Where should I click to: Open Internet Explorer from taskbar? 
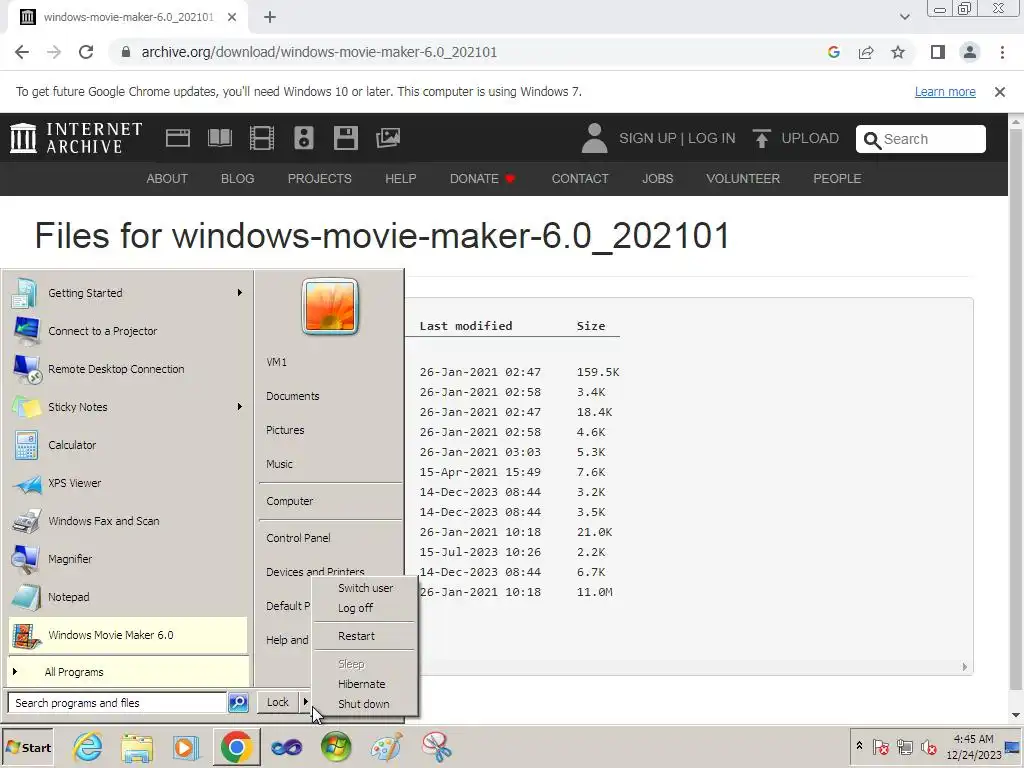coord(88,746)
